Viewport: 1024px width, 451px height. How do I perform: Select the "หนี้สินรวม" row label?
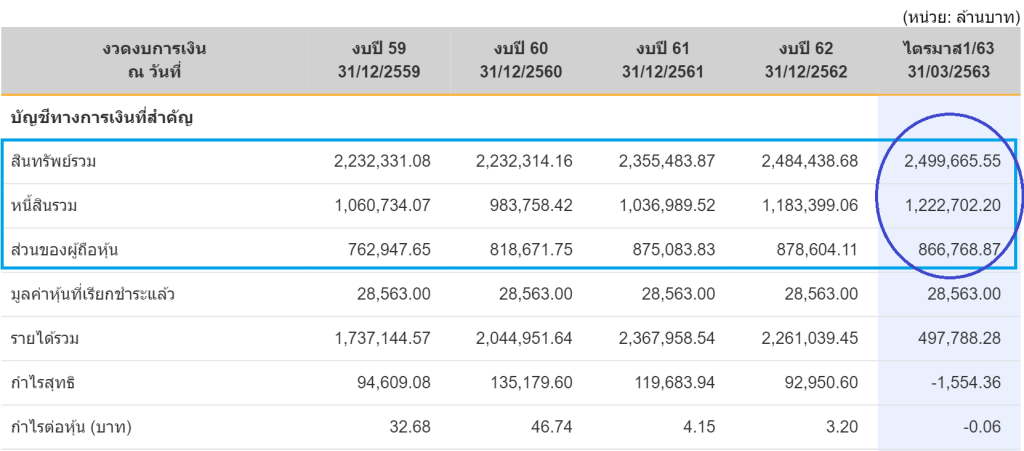pos(45,206)
